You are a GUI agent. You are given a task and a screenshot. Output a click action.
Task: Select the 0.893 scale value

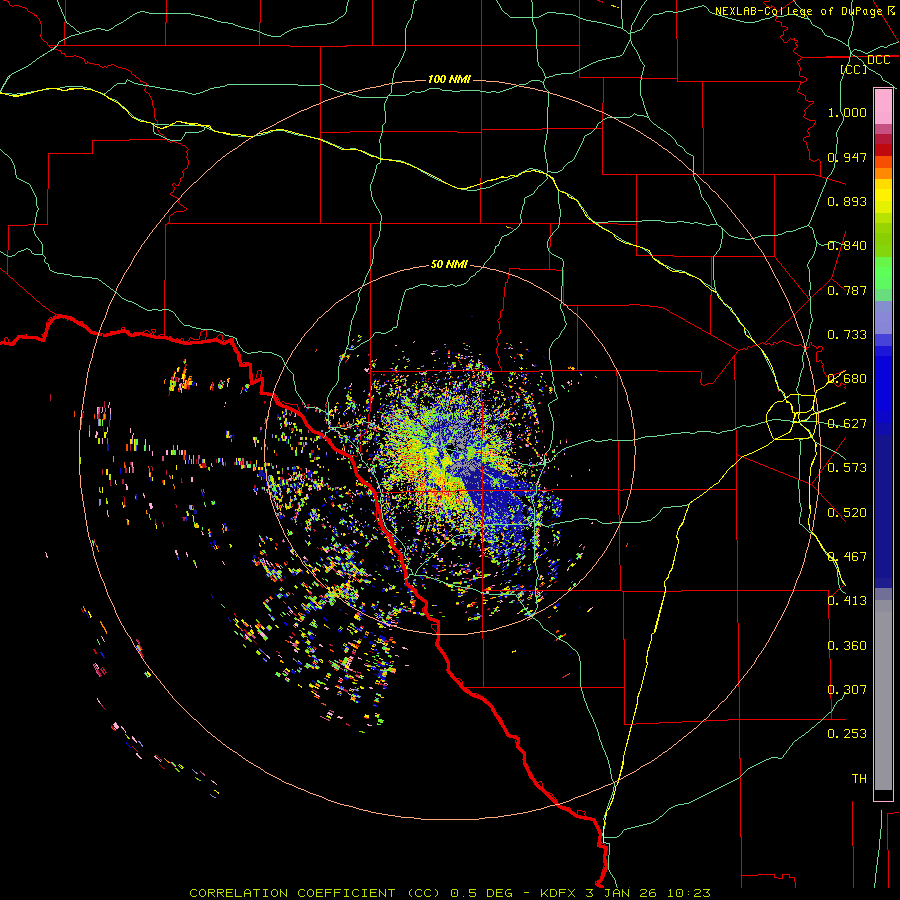coord(847,201)
